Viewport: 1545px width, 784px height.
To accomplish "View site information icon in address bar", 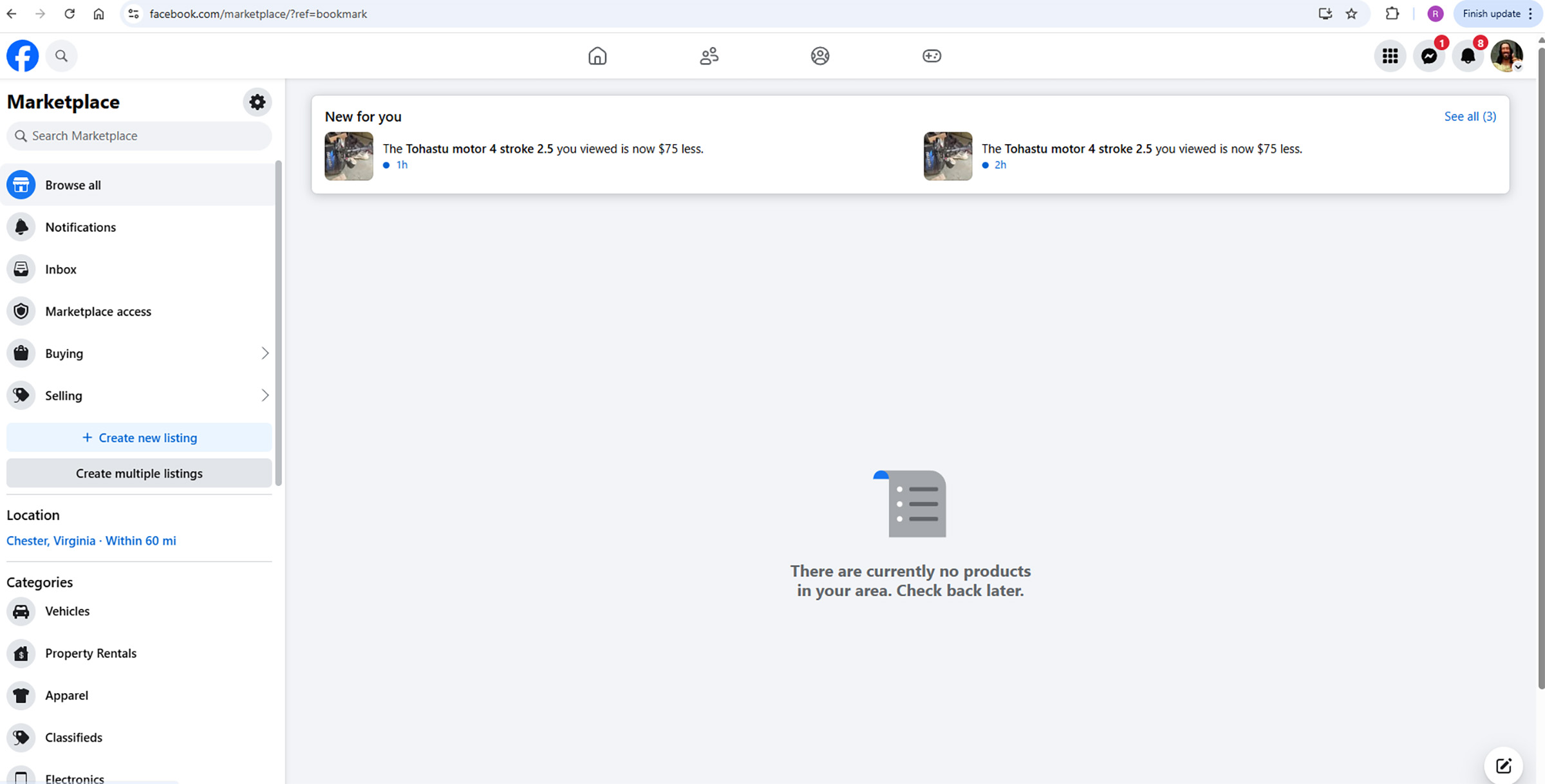I will click(133, 14).
